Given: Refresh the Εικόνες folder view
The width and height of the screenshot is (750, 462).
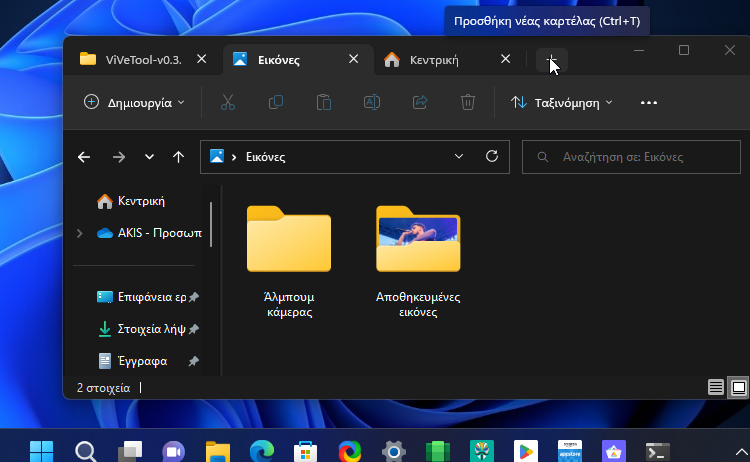Looking at the screenshot, I should [x=491, y=157].
